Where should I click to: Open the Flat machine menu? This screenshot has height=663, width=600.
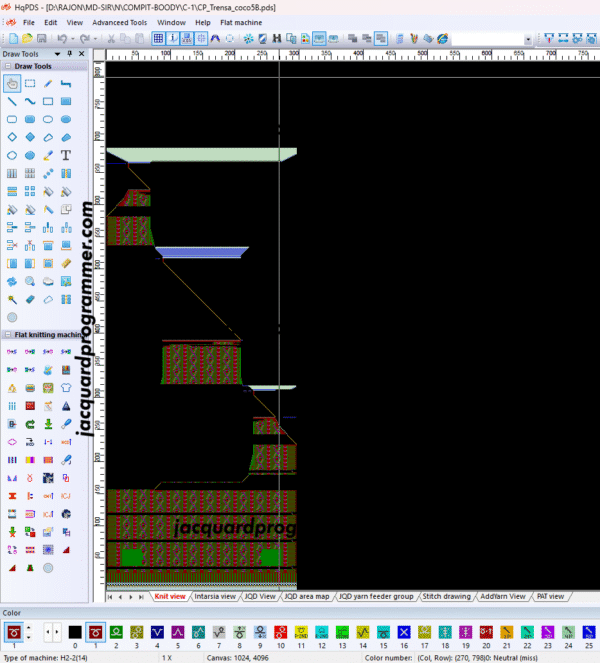coord(242,22)
